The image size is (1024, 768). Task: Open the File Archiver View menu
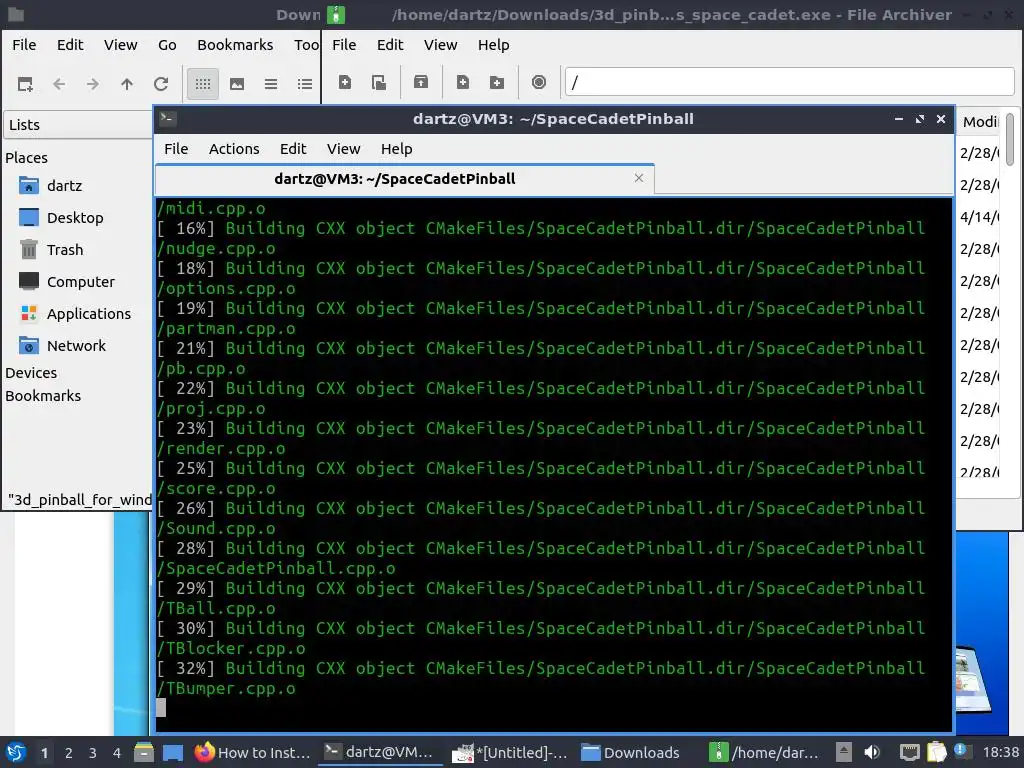click(440, 45)
